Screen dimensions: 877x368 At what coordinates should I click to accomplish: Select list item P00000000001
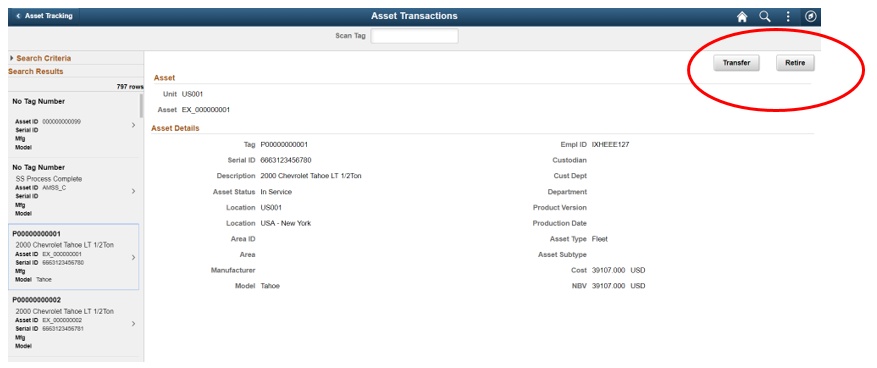73,257
